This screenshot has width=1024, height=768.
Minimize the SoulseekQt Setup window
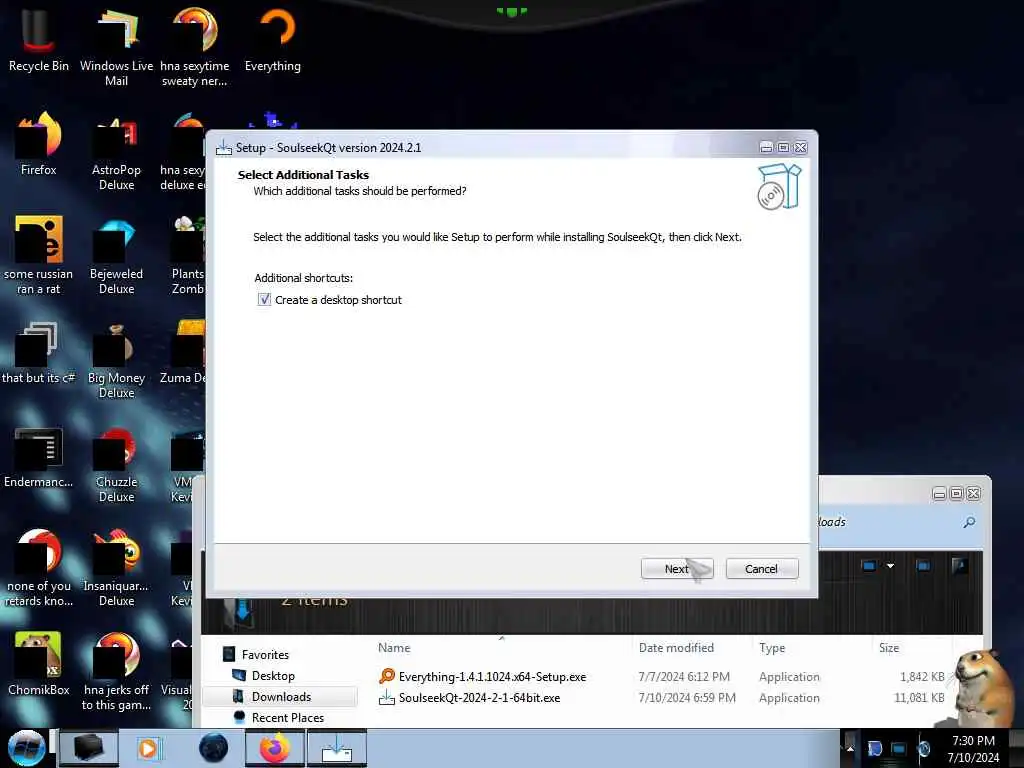point(766,148)
